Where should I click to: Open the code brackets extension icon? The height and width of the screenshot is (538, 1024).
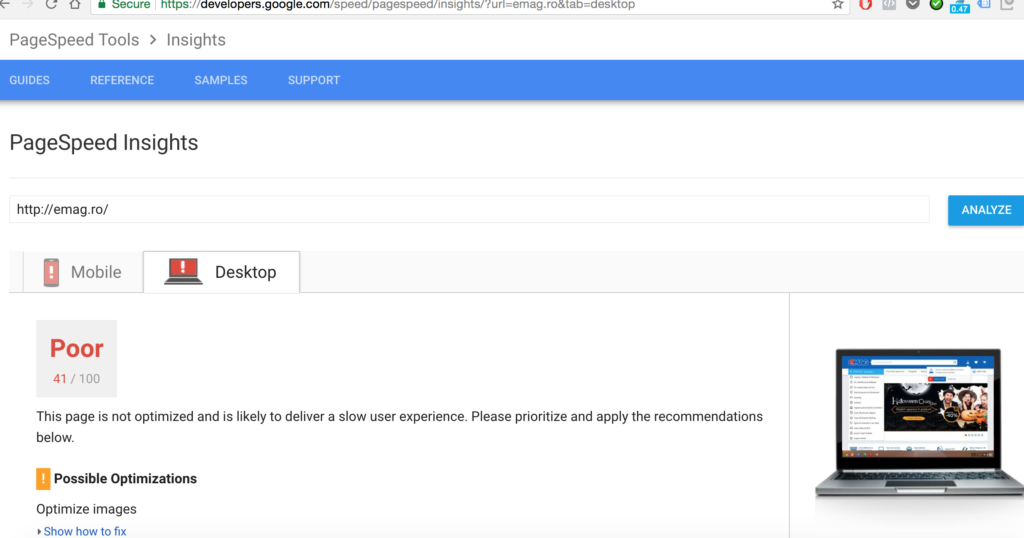pyautogui.click(x=888, y=5)
